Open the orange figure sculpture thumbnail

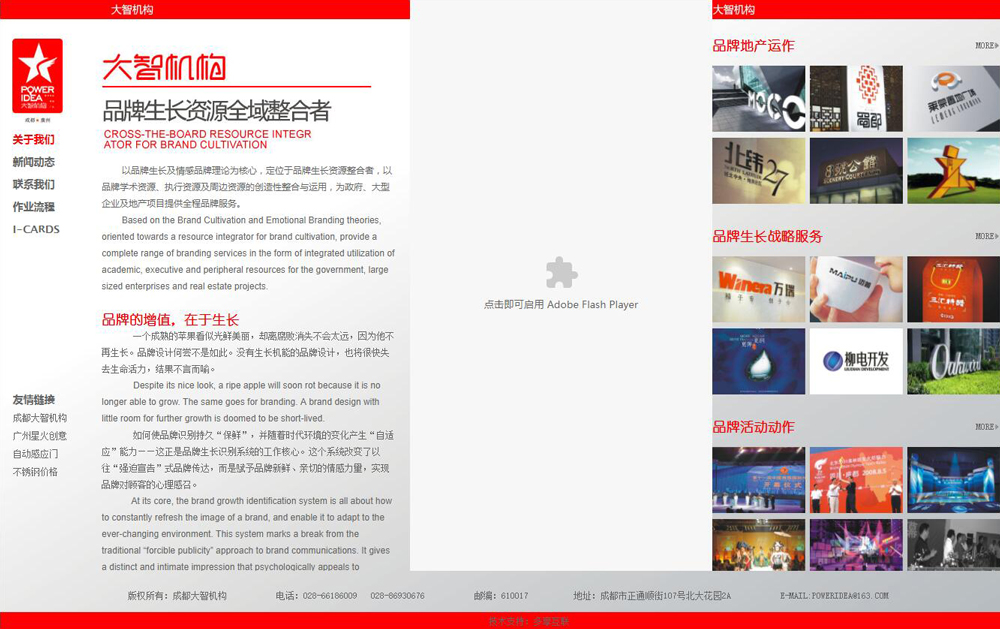tap(953, 171)
